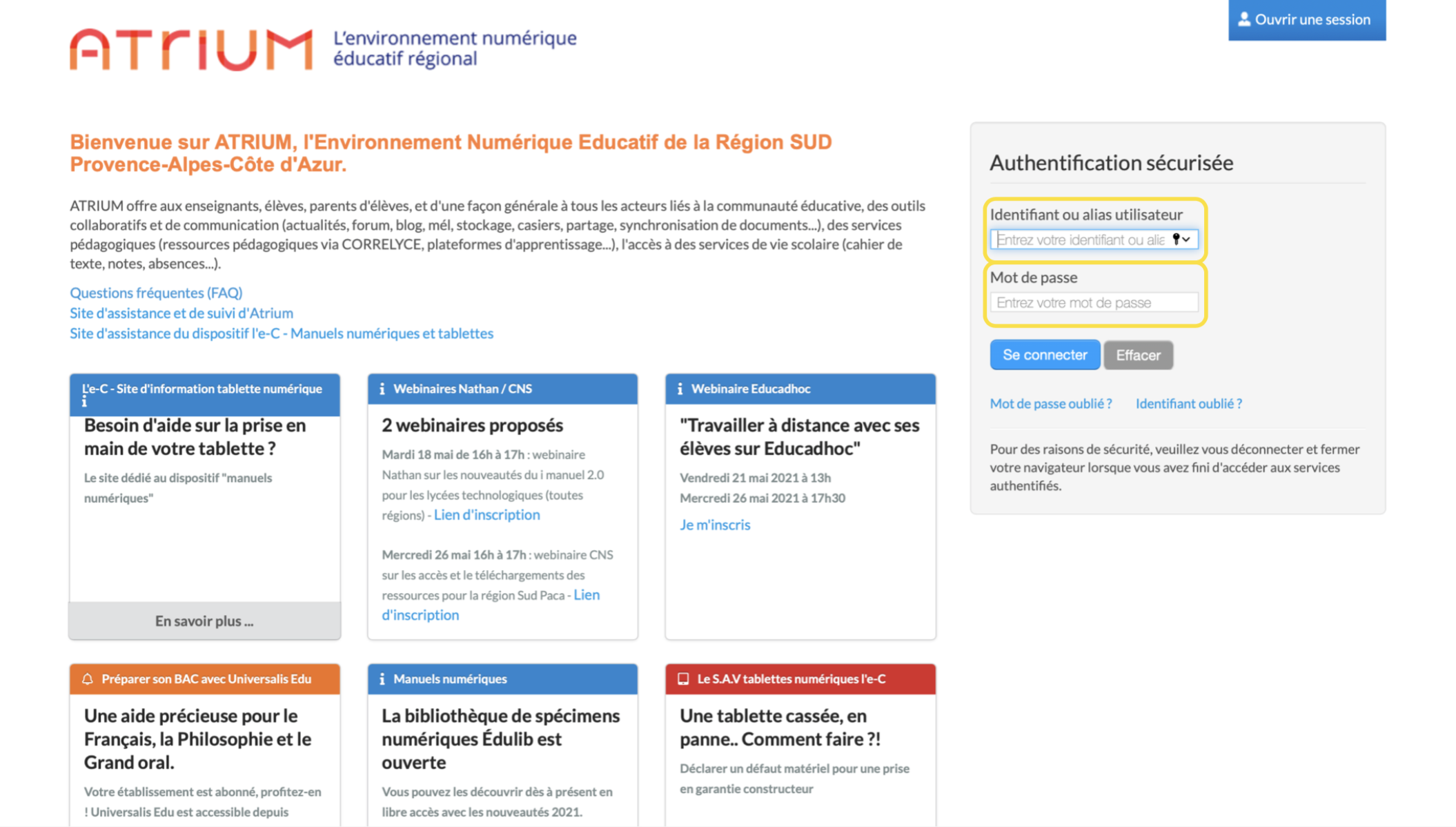Select the Webinaire Educadhoc card header
This screenshot has height=827, width=1456.
(x=800, y=389)
